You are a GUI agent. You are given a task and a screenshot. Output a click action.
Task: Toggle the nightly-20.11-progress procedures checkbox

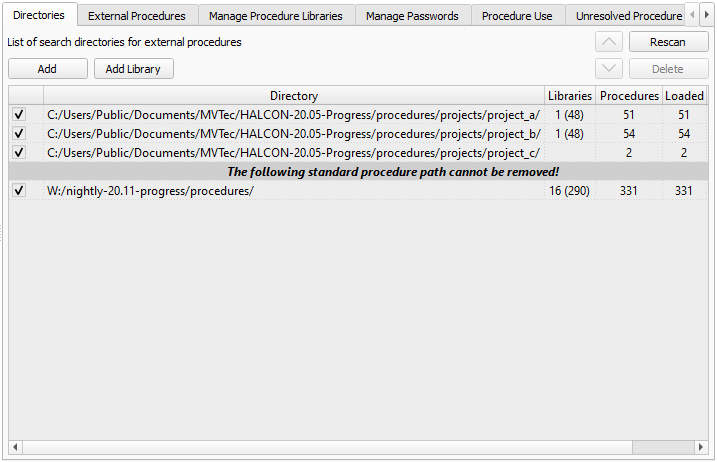18,191
